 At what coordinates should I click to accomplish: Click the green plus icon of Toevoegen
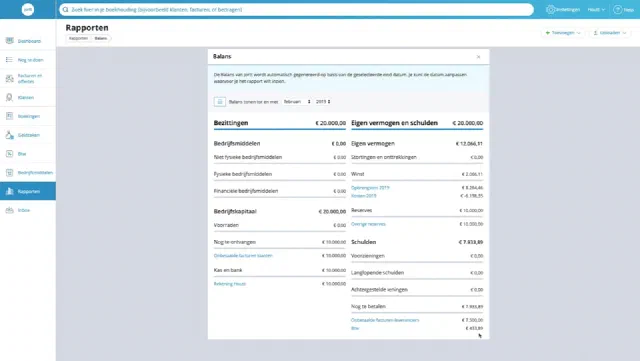pyautogui.click(x=547, y=33)
